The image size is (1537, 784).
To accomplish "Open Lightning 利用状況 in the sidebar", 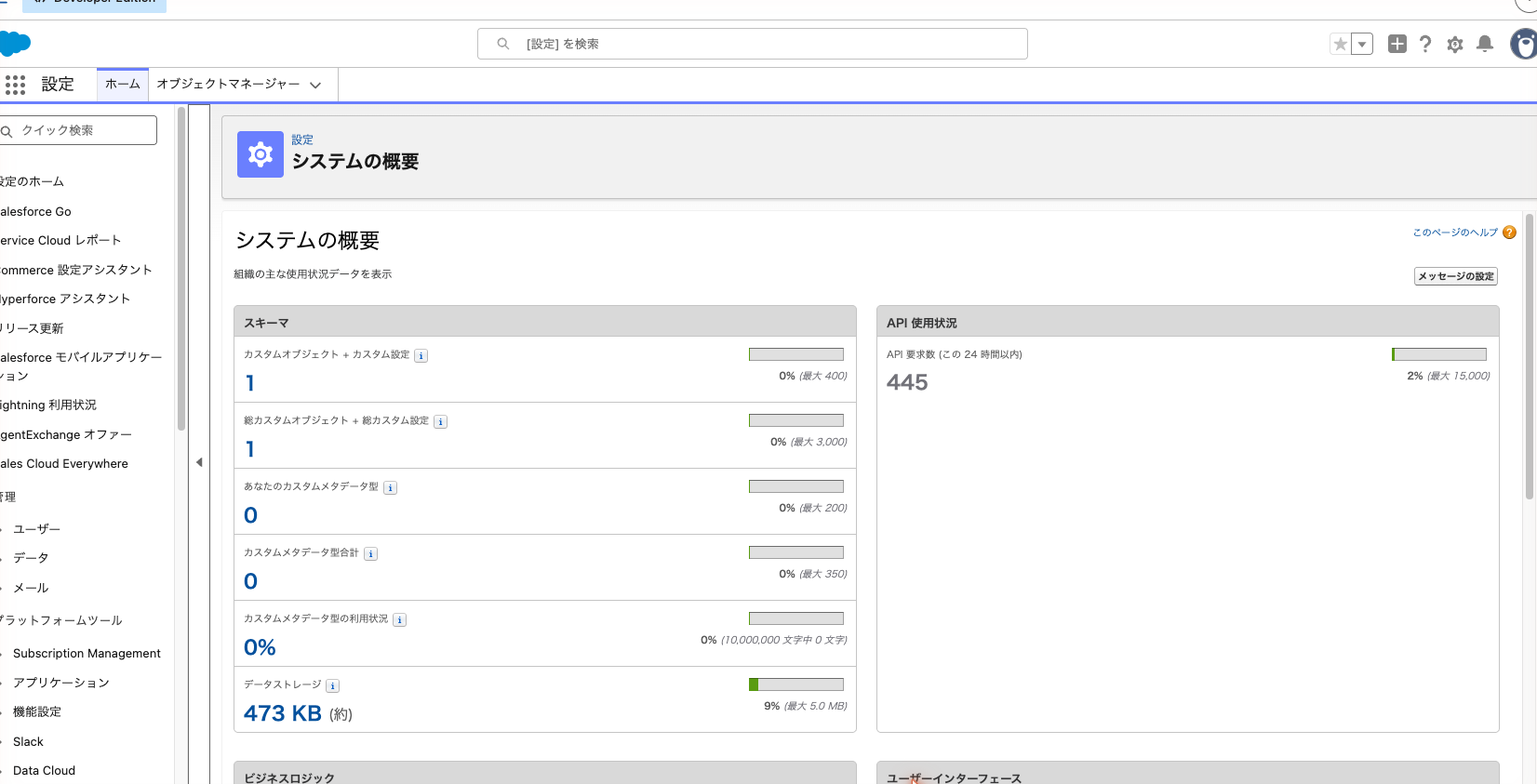I will point(48,405).
